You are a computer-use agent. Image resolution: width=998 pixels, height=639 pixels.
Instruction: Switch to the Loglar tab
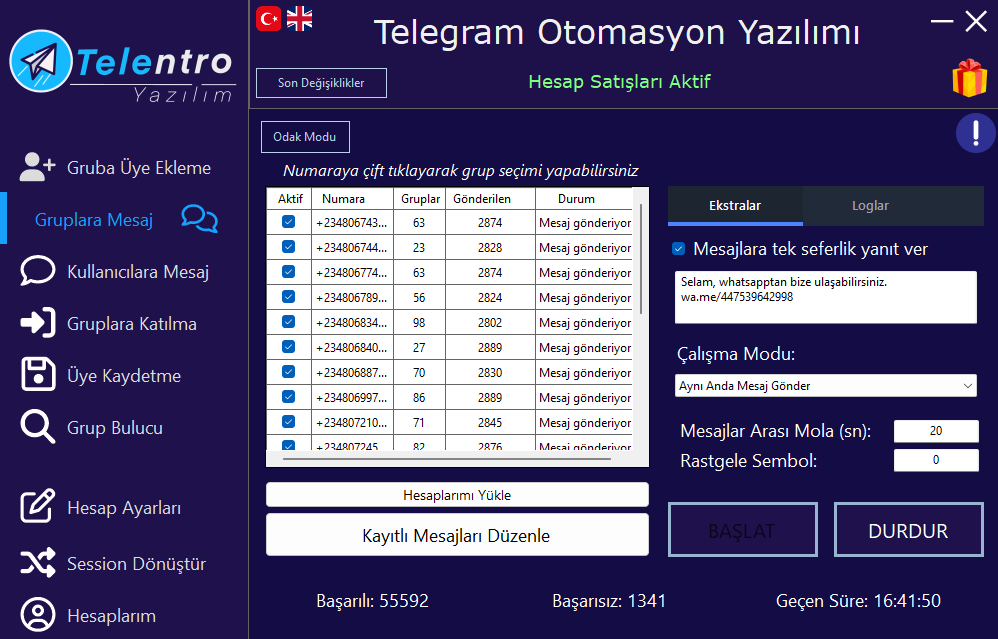pos(870,206)
